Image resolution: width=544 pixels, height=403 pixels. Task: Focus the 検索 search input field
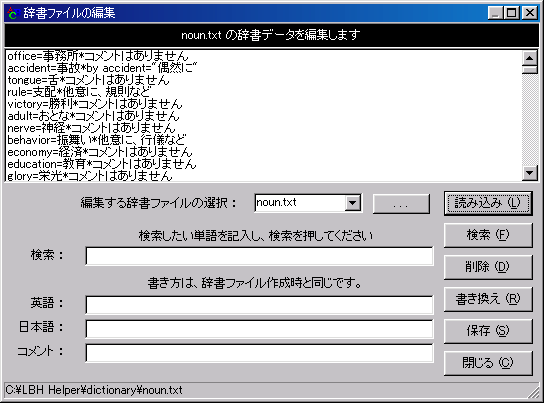[x=259, y=256]
